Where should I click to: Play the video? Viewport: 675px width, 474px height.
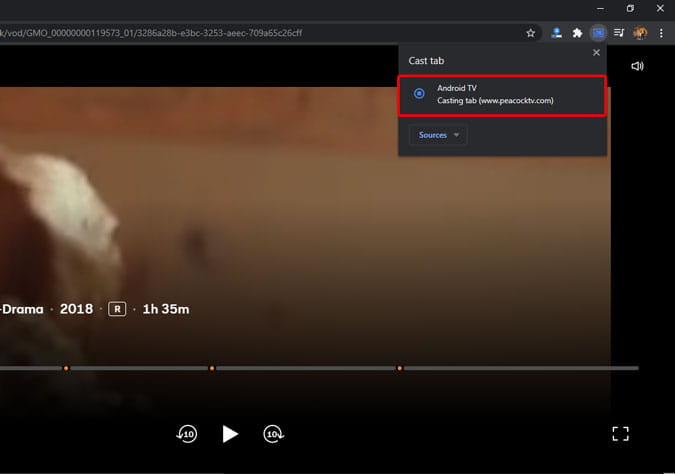230,434
